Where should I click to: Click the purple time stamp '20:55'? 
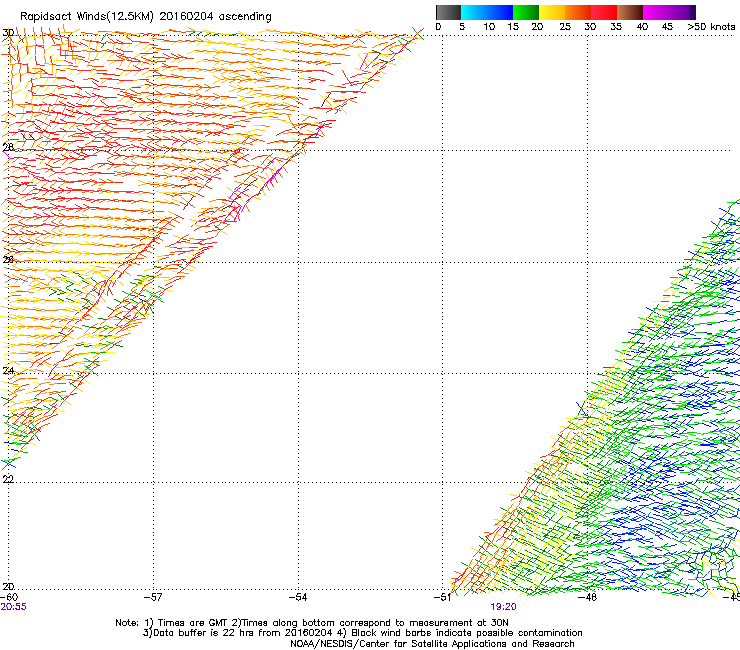[x=14, y=607]
